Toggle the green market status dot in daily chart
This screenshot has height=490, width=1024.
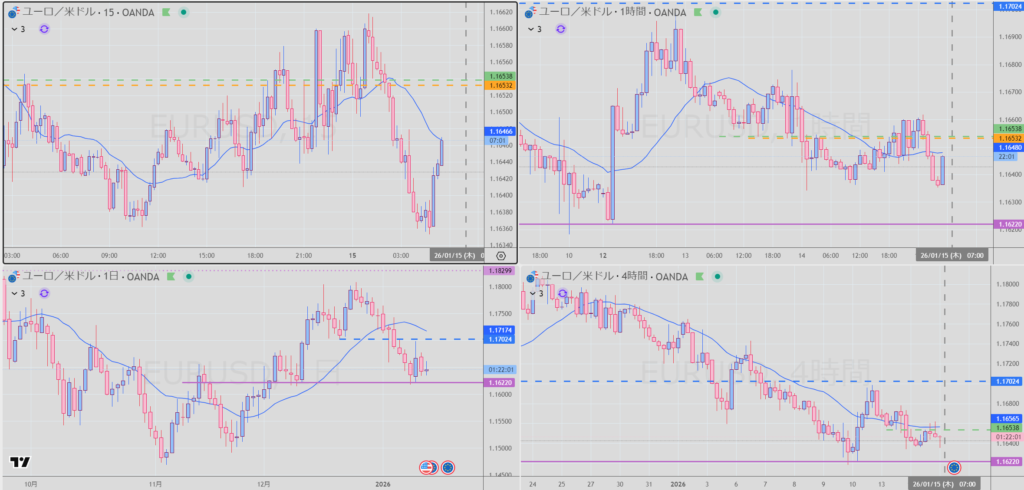[x=187, y=274]
